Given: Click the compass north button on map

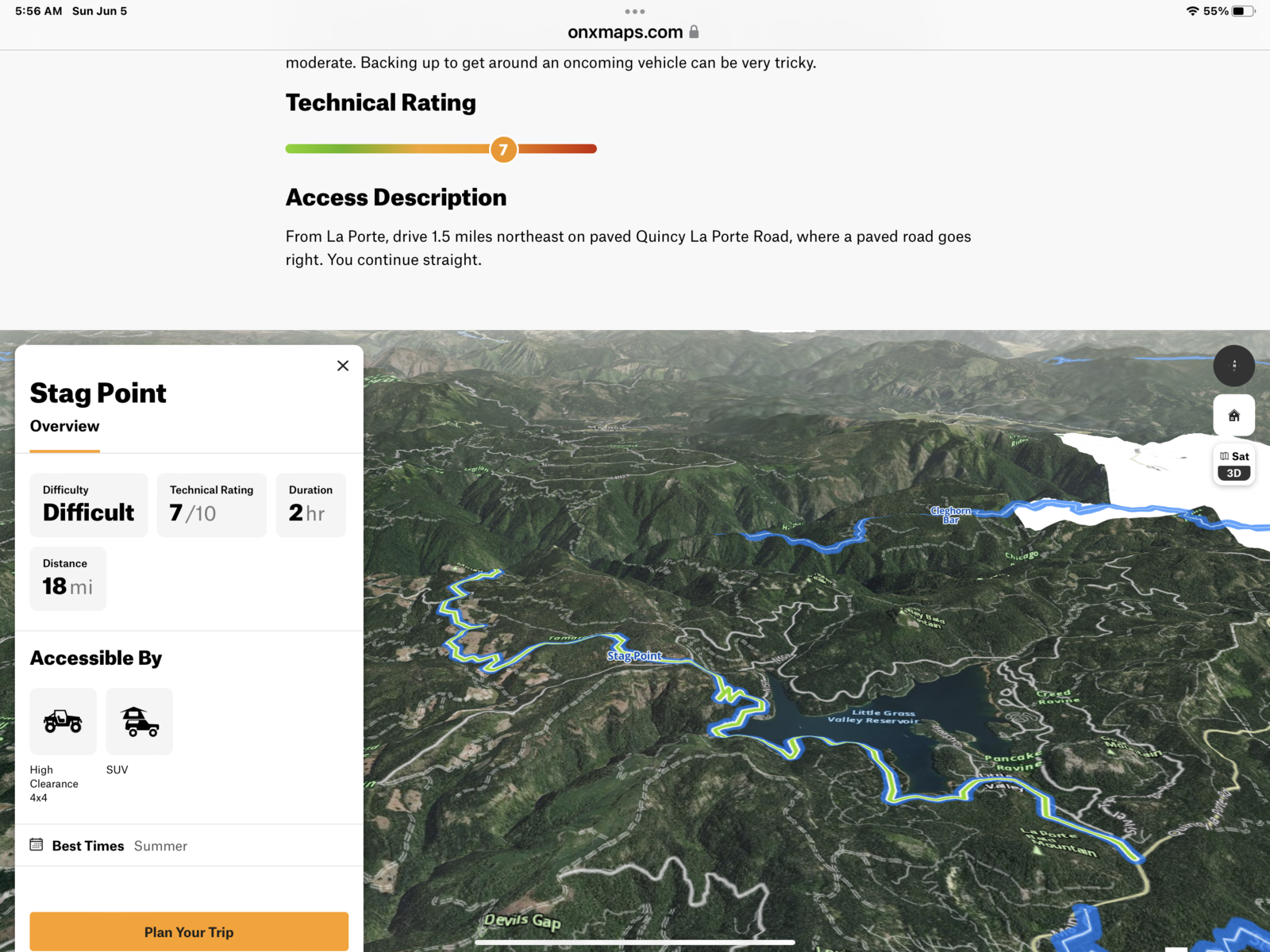Looking at the screenshot, I should tap(1233, 366).
